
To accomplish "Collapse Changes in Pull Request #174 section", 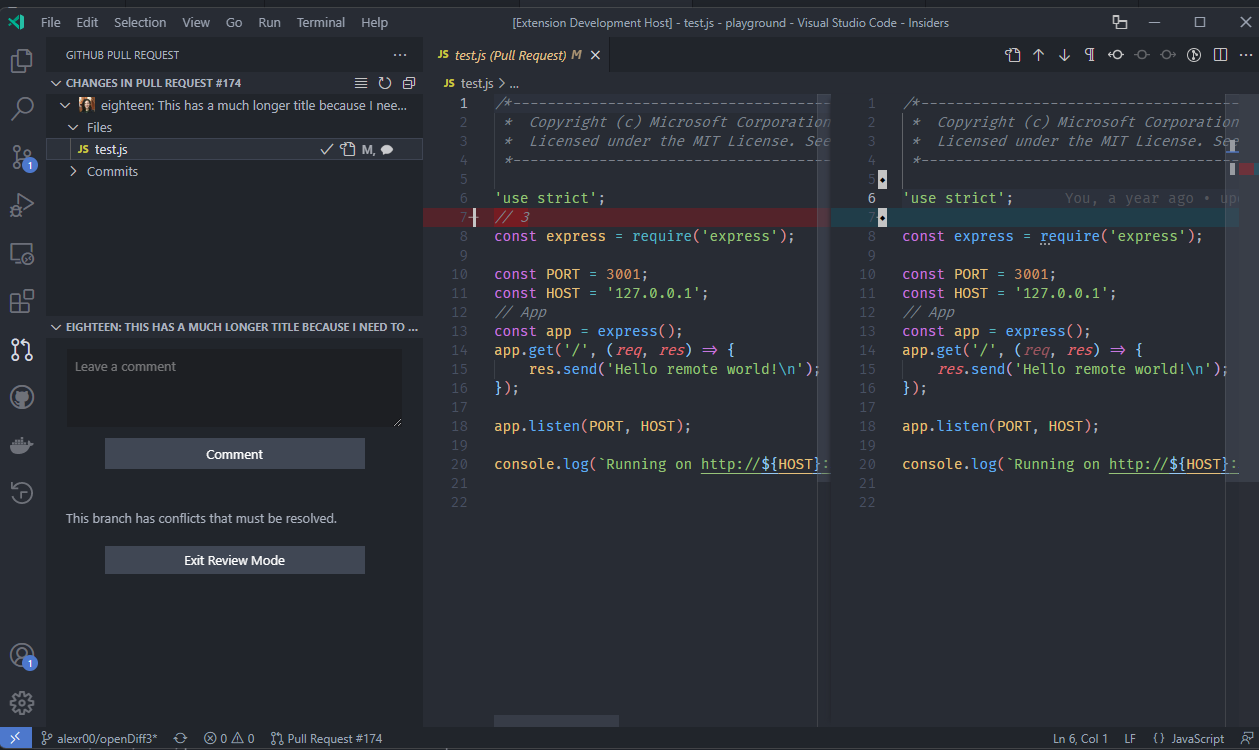I will click(x=56, y=83).
